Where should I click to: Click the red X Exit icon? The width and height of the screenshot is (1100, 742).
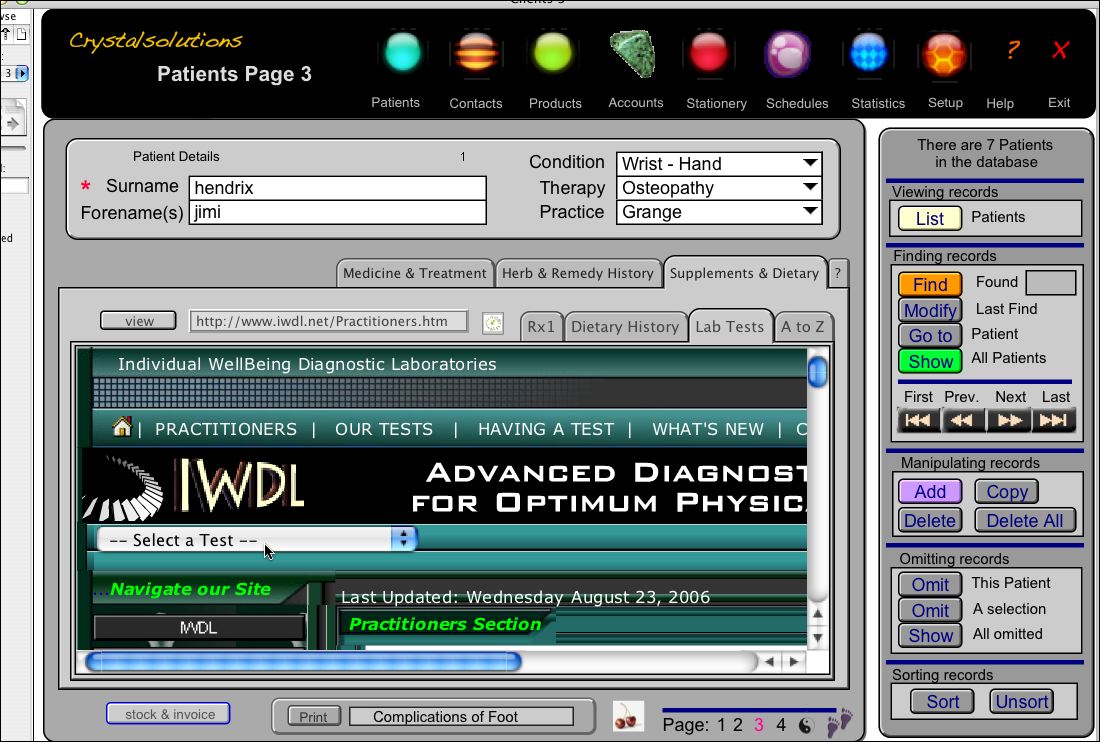click(1060, 50)
